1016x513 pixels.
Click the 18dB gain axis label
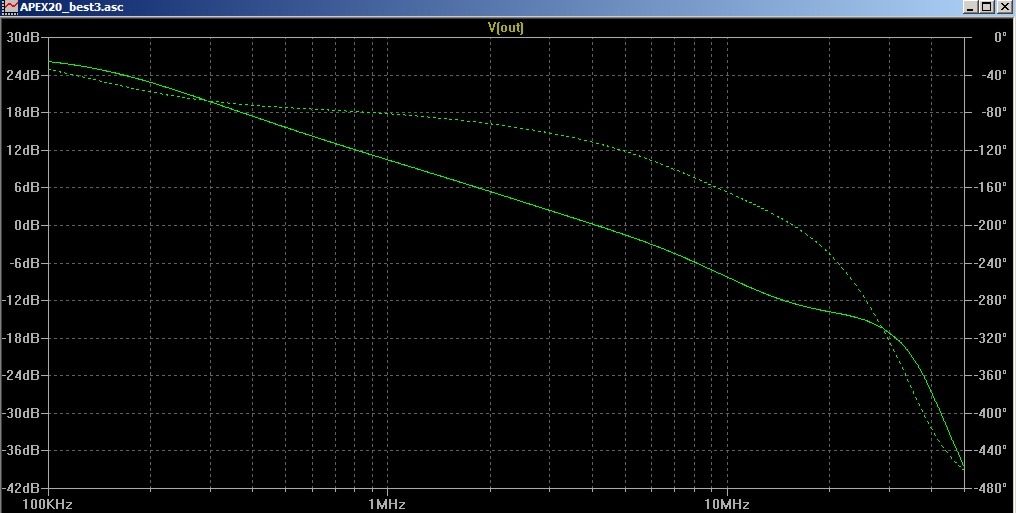click(23, 113)
